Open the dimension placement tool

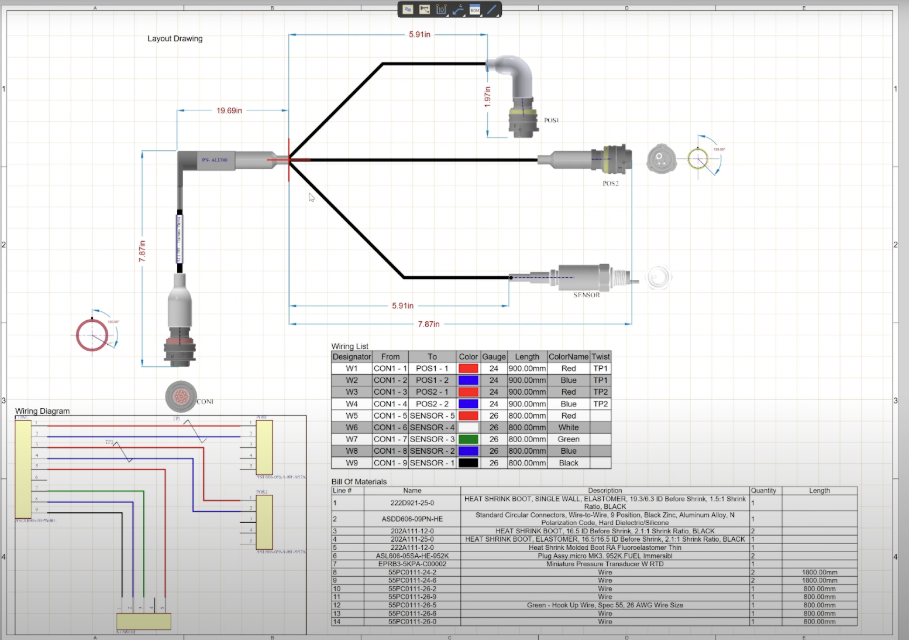pyautogui.click(x=441, y=9)
